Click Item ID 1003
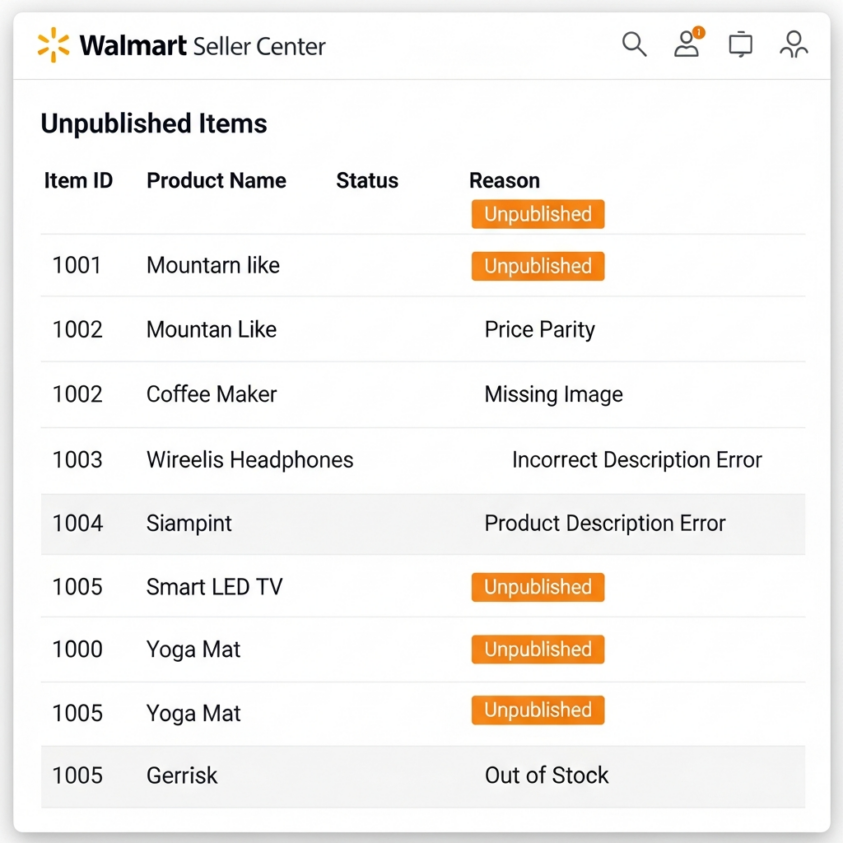 [x=77, y=460]
